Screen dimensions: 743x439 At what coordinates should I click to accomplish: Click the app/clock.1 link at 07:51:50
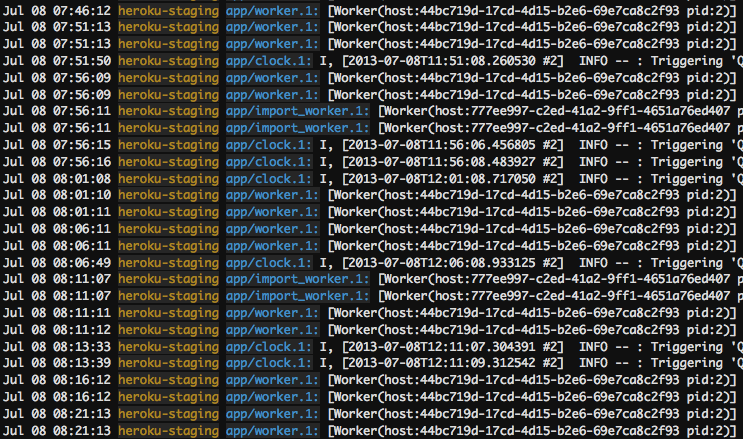(269, 61)
